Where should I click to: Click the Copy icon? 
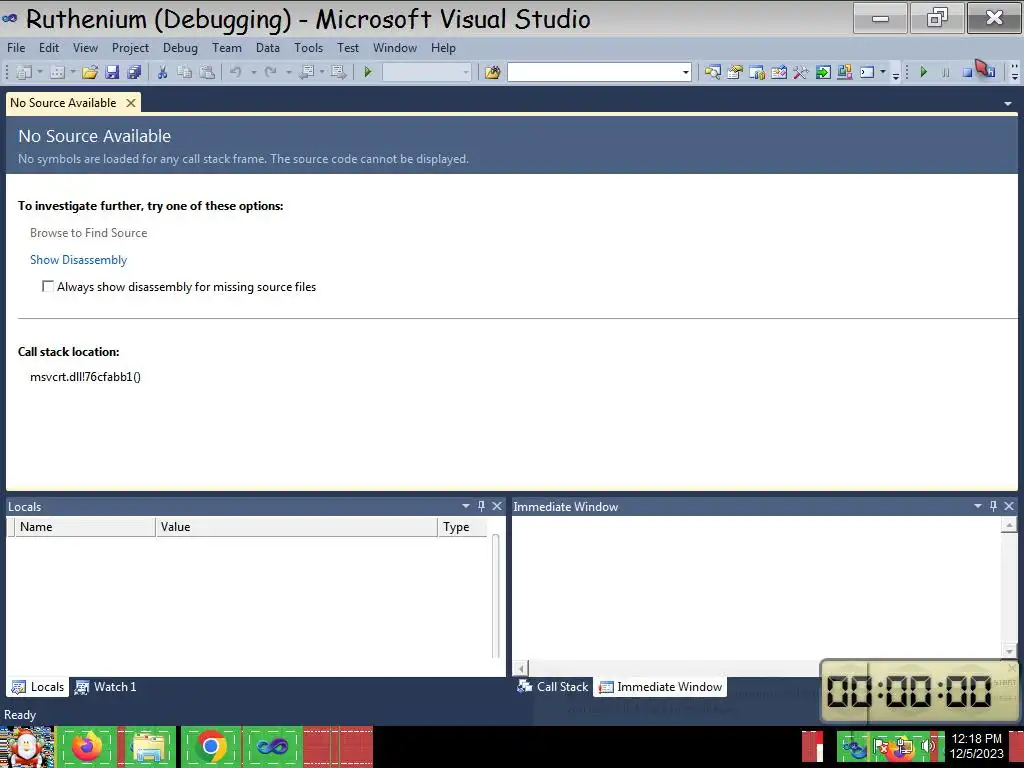click(x=185, y=72)
